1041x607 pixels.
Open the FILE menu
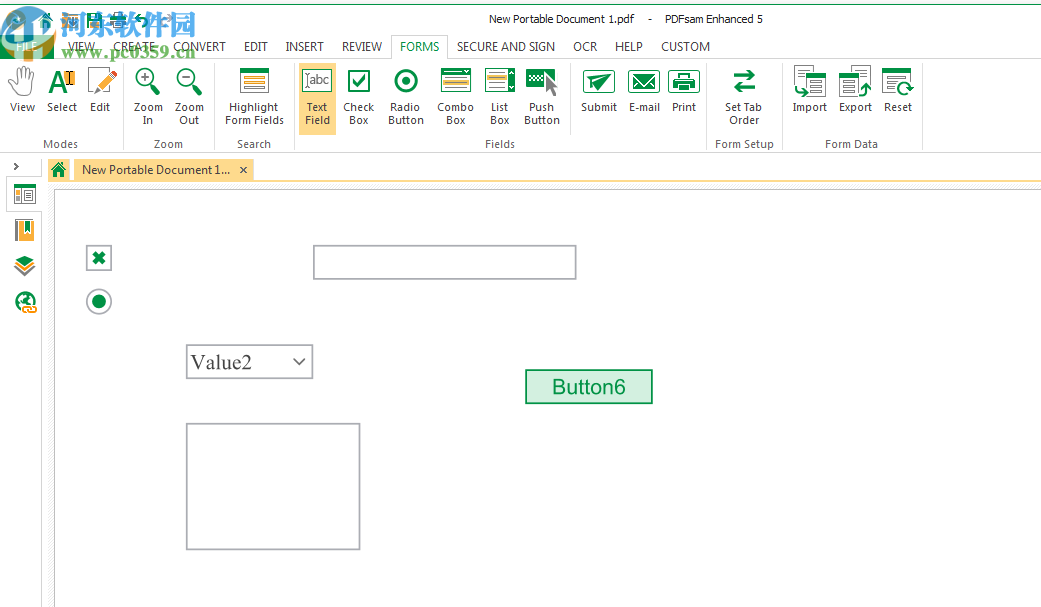pos(26,46)
